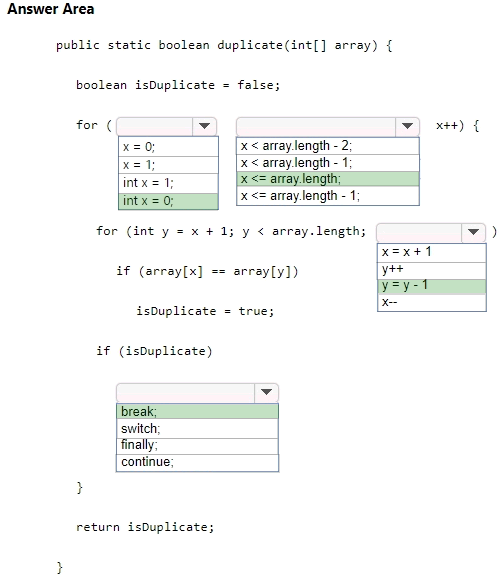The image size is (504, 579).
Task: Open the loop initializer dropdown arrow
Action: (204, 126)
